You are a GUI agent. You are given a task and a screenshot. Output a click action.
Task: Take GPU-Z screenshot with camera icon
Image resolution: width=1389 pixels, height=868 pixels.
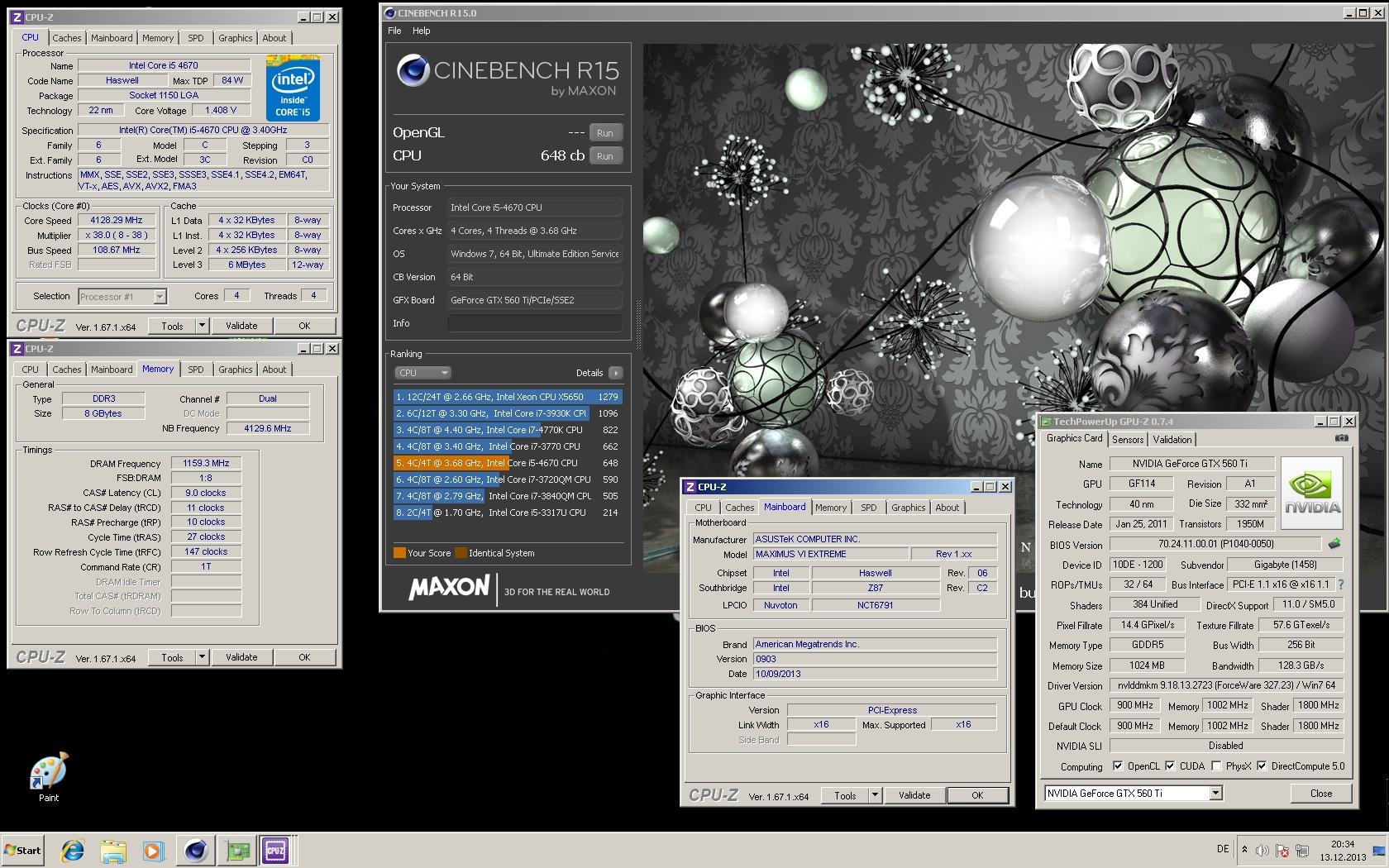1342,438
